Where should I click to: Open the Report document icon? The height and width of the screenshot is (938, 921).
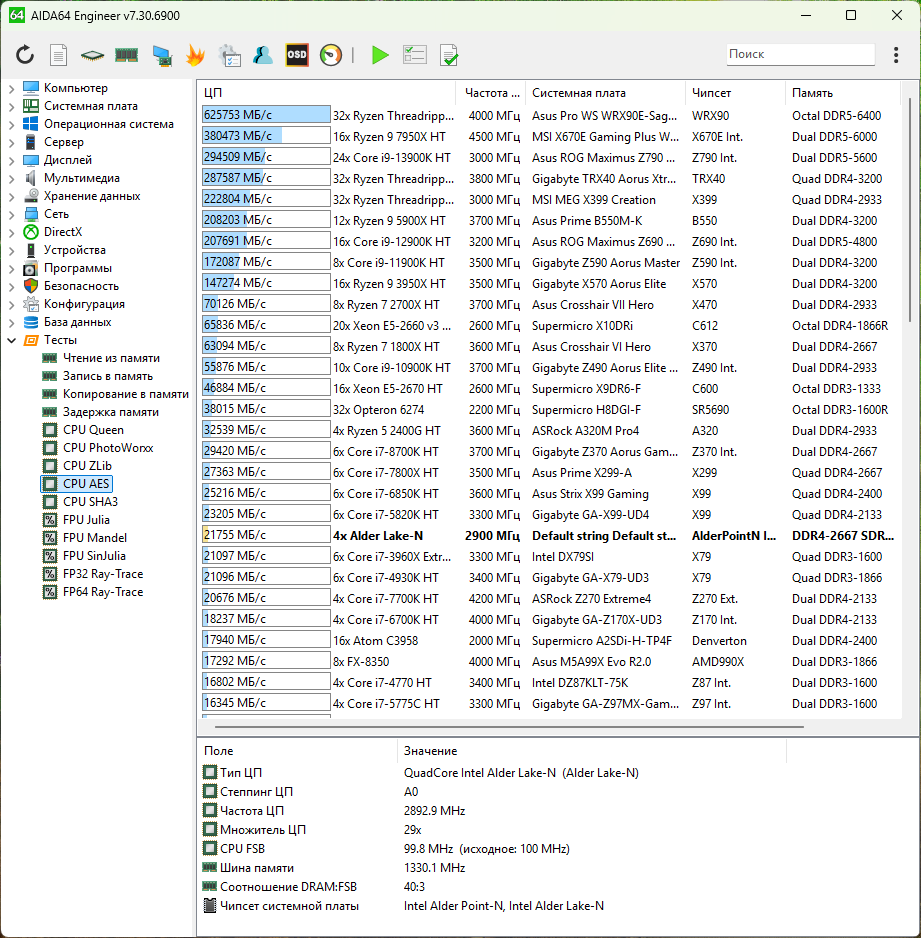59,55
